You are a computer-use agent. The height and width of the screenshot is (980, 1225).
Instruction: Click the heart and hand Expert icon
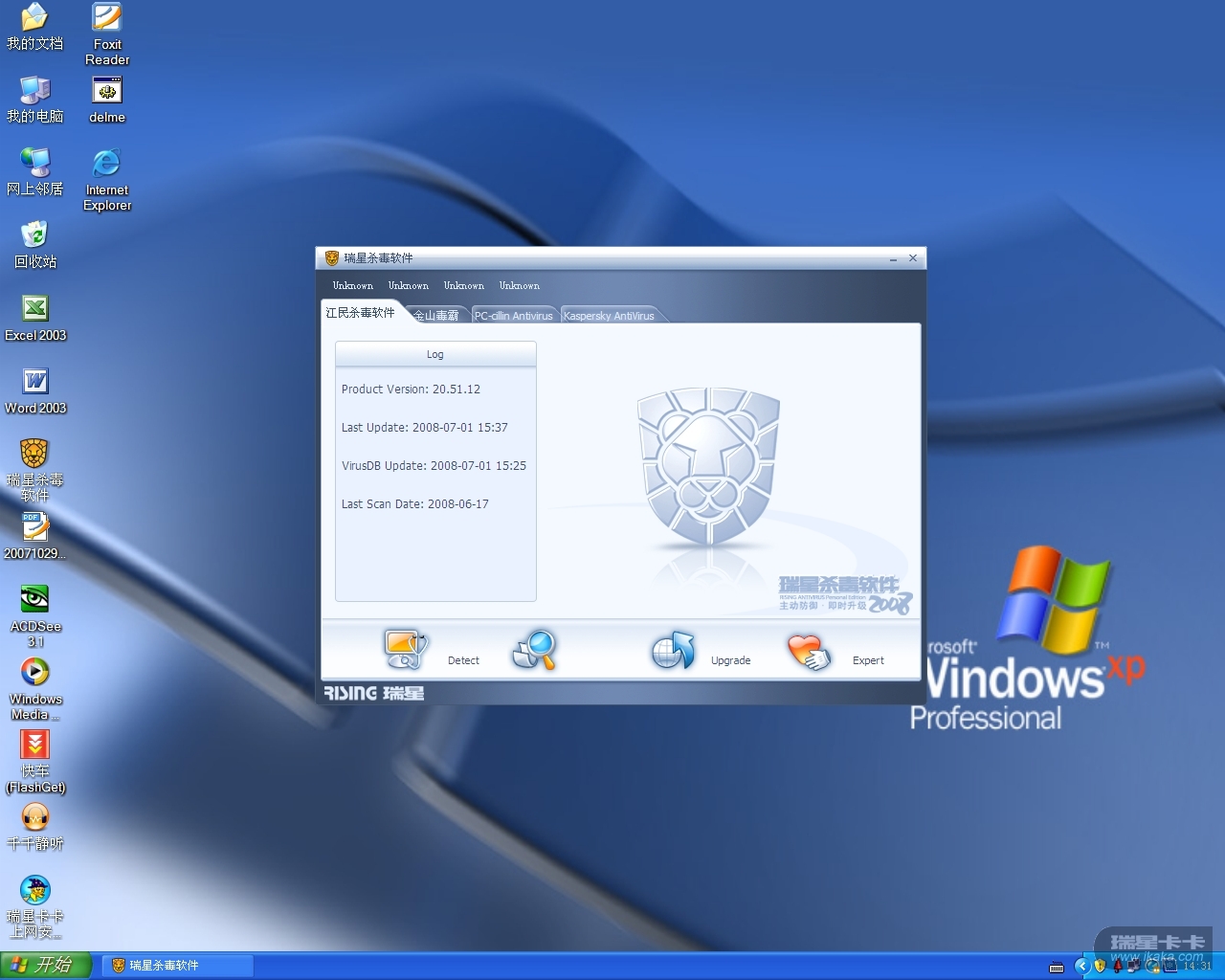pos(809,652)
